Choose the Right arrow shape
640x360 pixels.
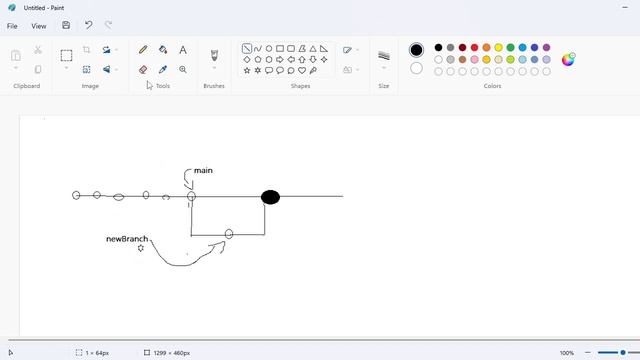coord(280,60)
